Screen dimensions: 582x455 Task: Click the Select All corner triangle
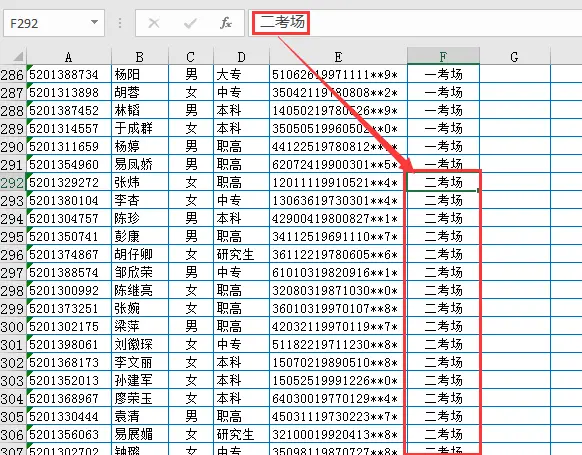coord(18,57)
